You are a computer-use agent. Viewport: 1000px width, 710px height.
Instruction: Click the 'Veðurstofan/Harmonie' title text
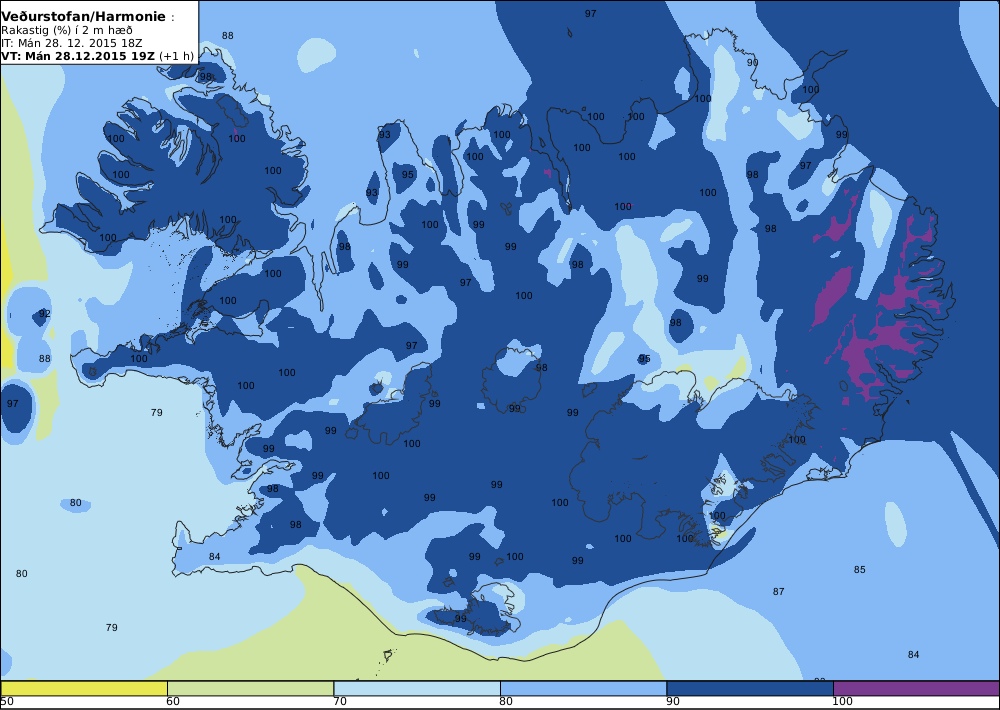pos(84,17)
